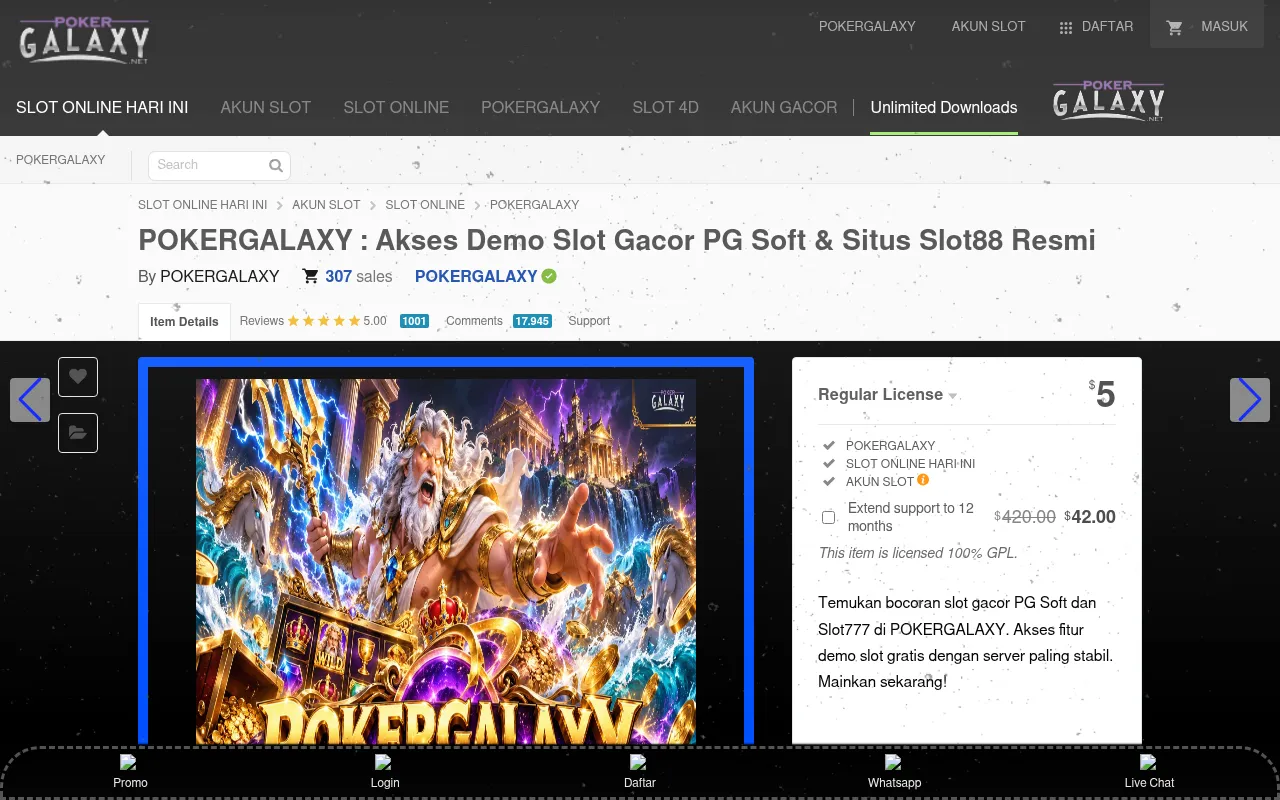1280x800 pixels.
Task: Select SLOT 4D in navigation bar
Action: [x=665, y=107]
